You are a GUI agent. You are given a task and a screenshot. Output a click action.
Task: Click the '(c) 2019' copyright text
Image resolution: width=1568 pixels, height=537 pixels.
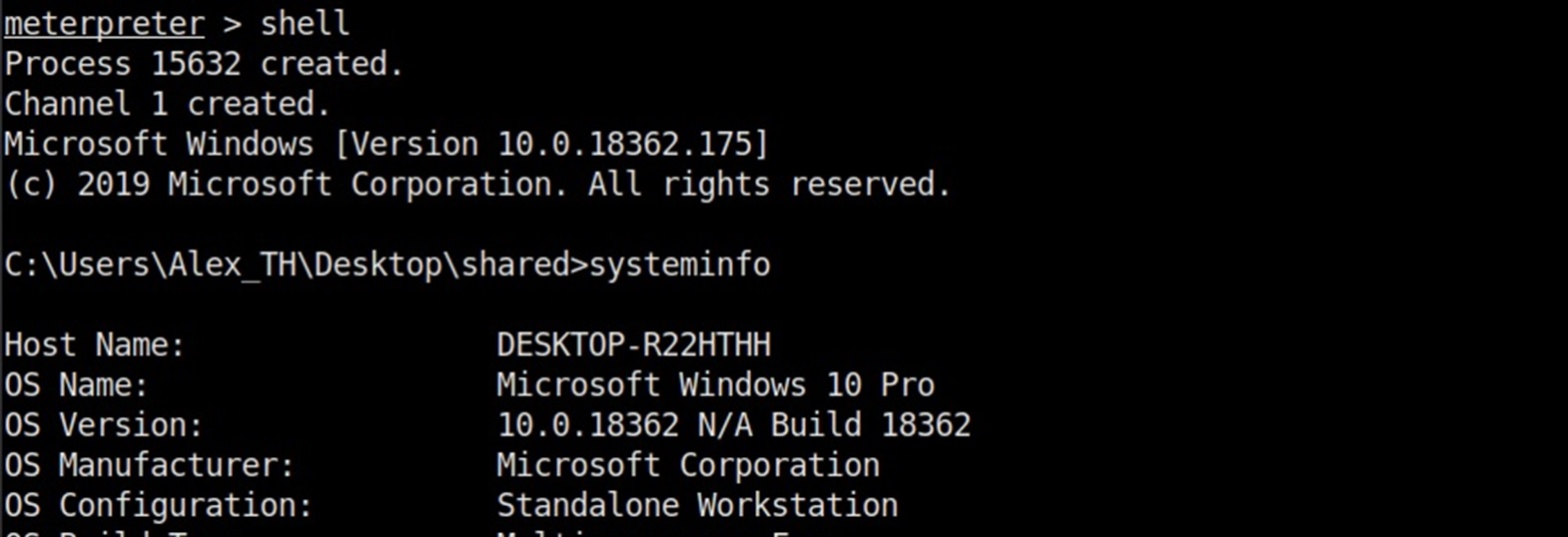pyautogui.click(x=76, y=185)
